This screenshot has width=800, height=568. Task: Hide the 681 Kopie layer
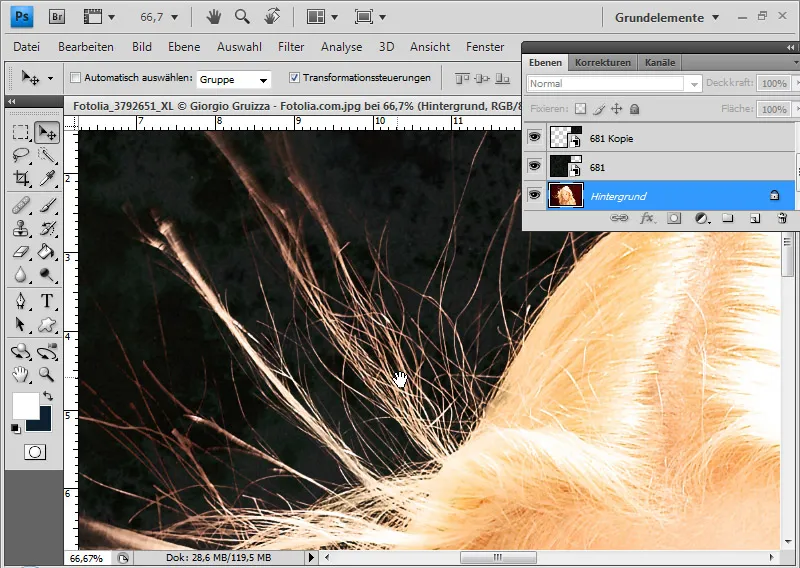(x=534, y=137)
